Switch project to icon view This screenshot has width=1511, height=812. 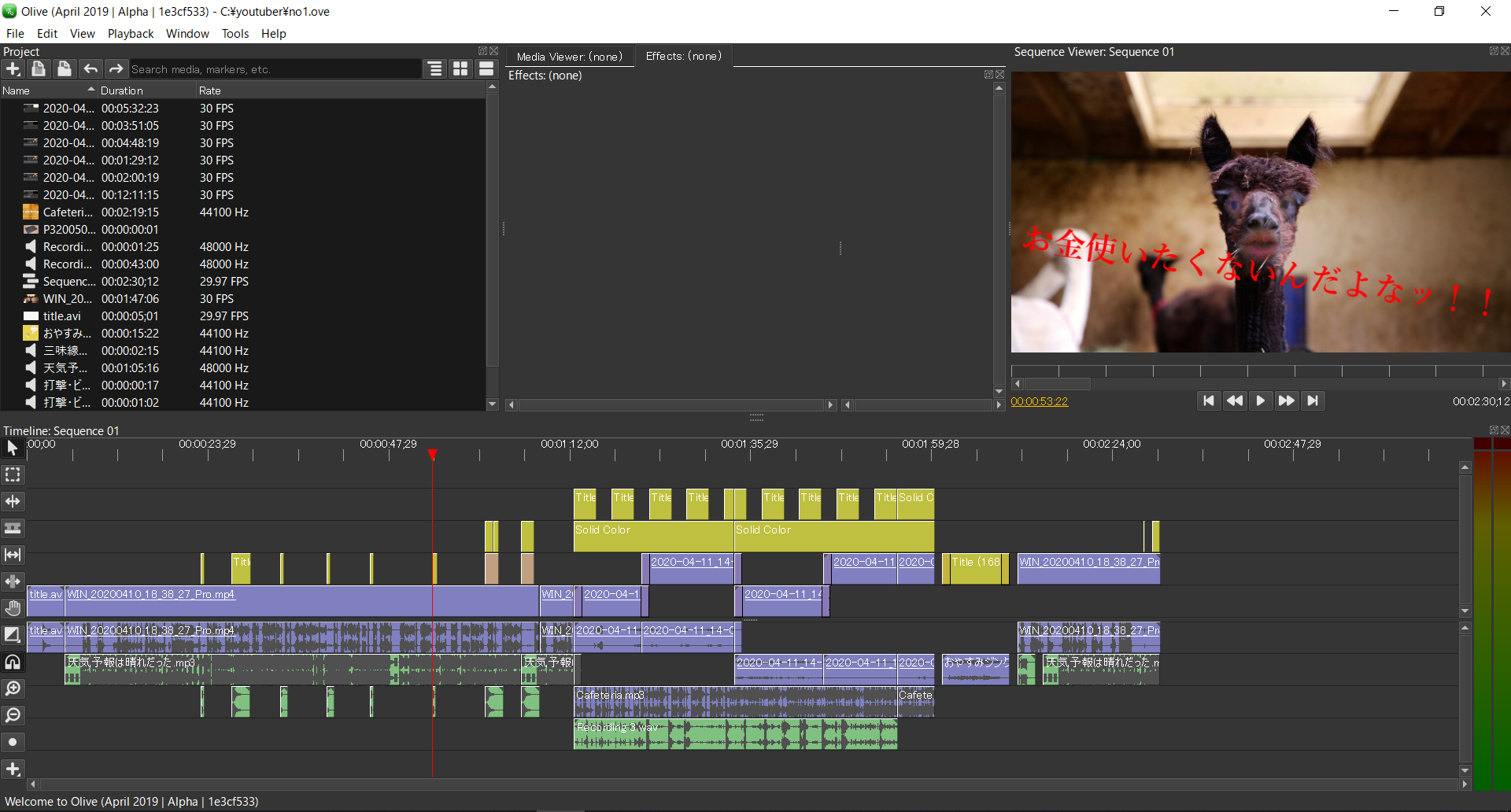coord(460,69)
